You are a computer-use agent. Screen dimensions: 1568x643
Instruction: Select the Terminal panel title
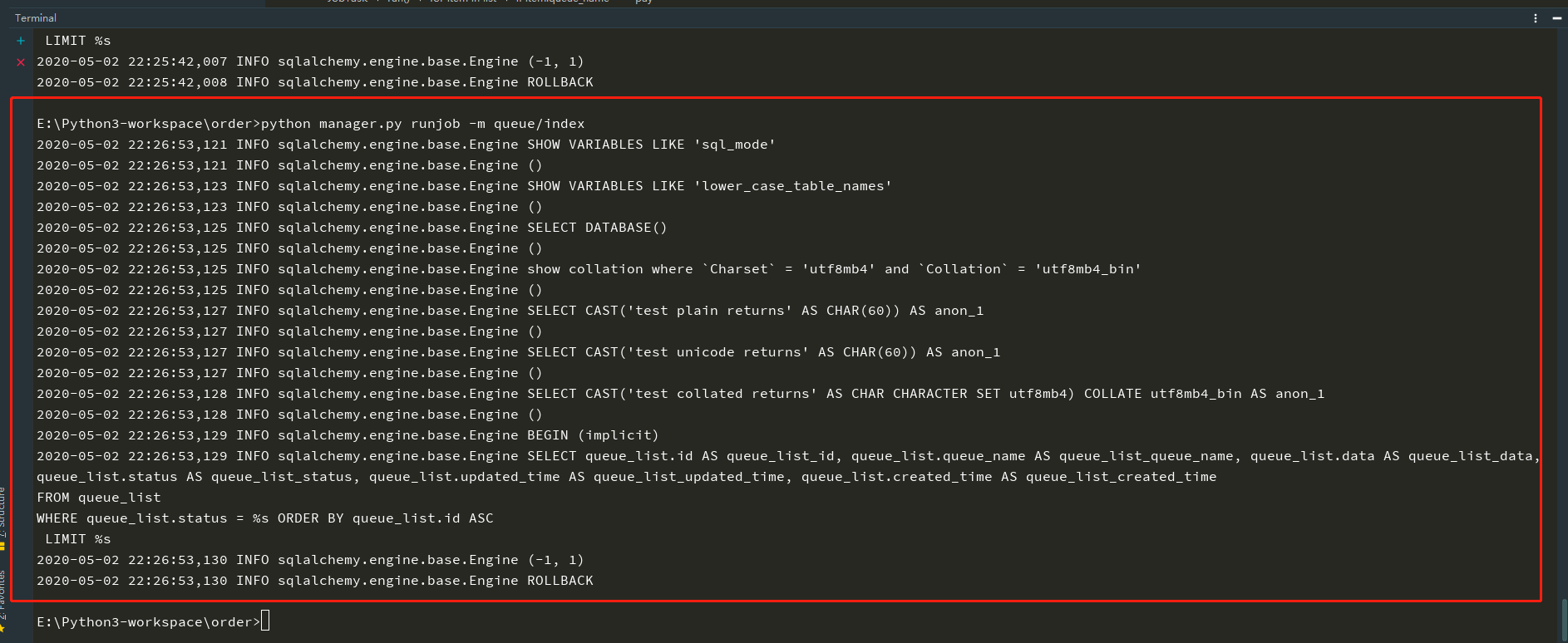(36, 18)
